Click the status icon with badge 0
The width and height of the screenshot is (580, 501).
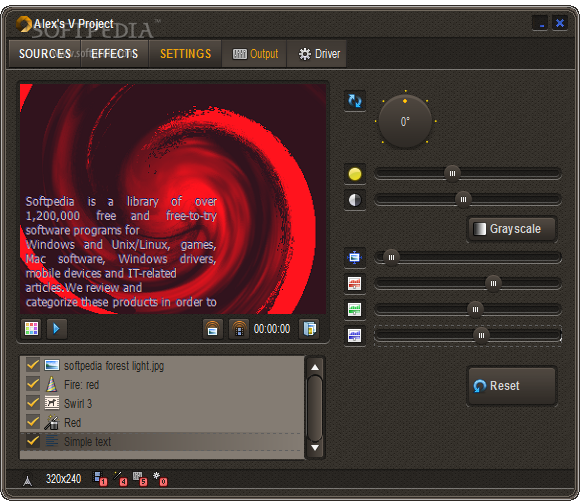tap(160, 478)
